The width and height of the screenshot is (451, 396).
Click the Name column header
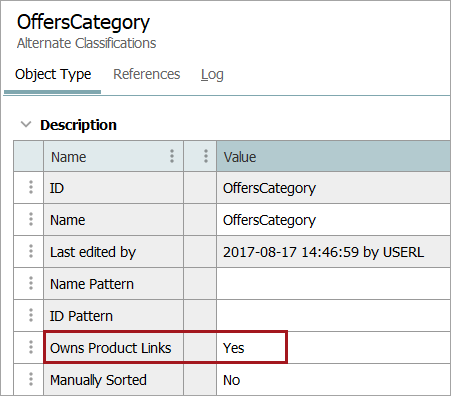[x=113, y=156]
